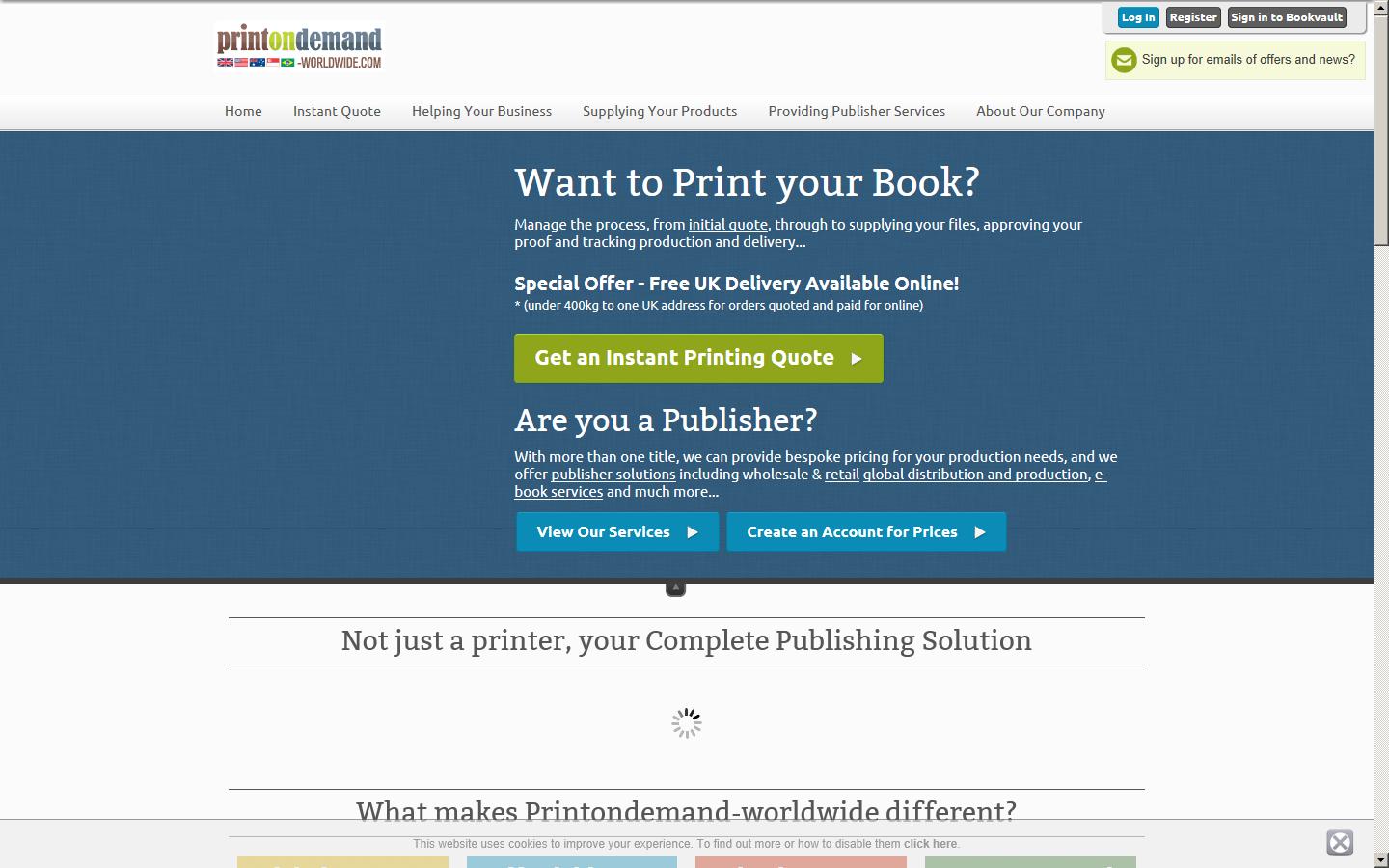Open the Helping Your Business menu
Viewport: 1389px width, 868px height.
(481, 111)
